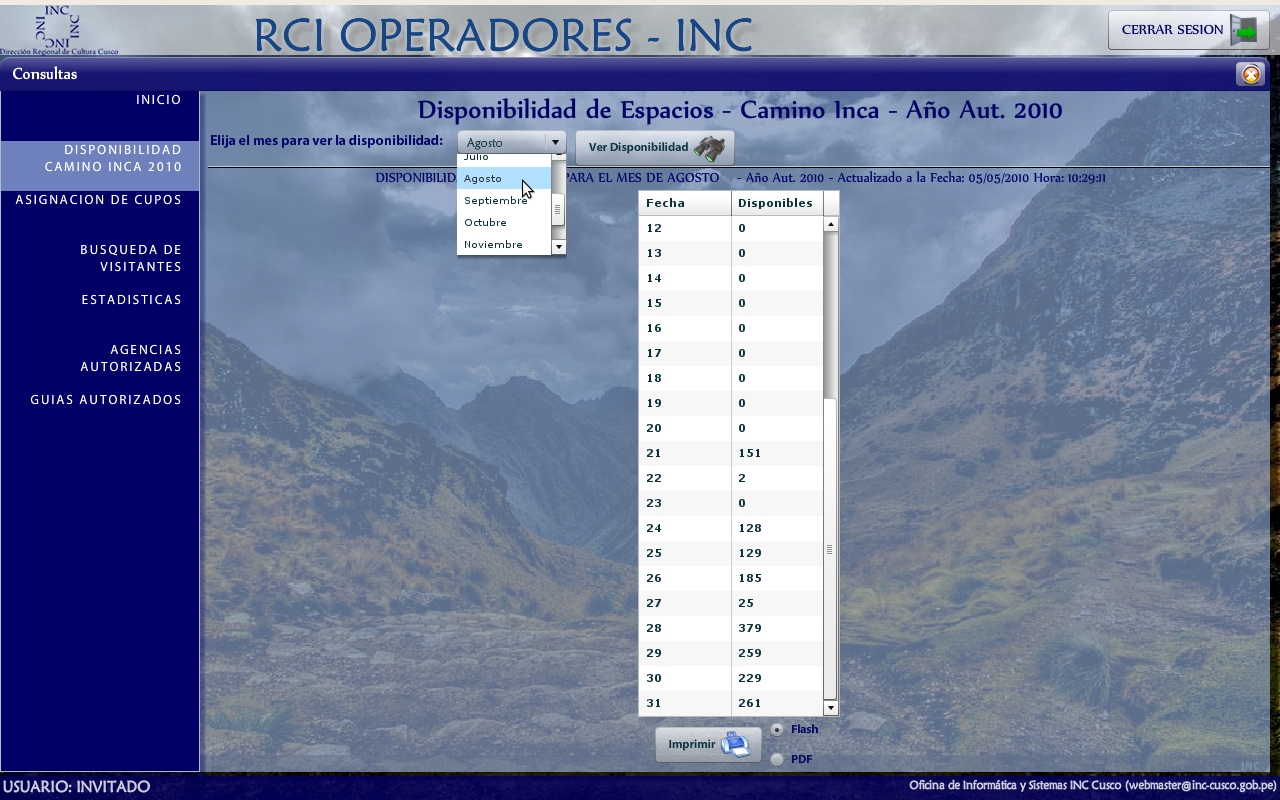Choose Septiembre from the month list
The width and height of the screenshot is (1280, 800).
click(x=495, y=201)
